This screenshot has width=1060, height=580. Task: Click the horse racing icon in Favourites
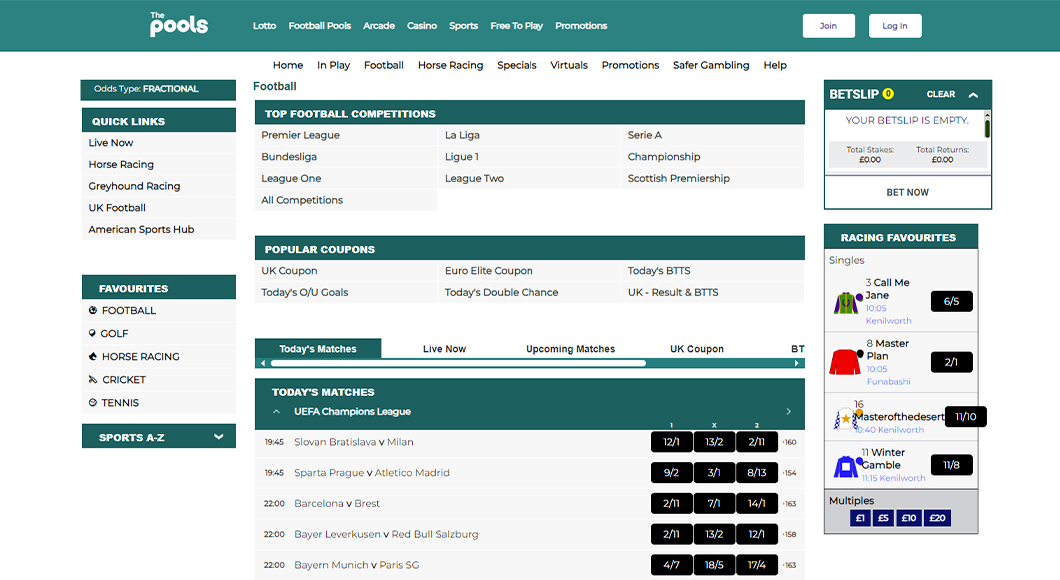pyautogui.click(x=93, y=356)
